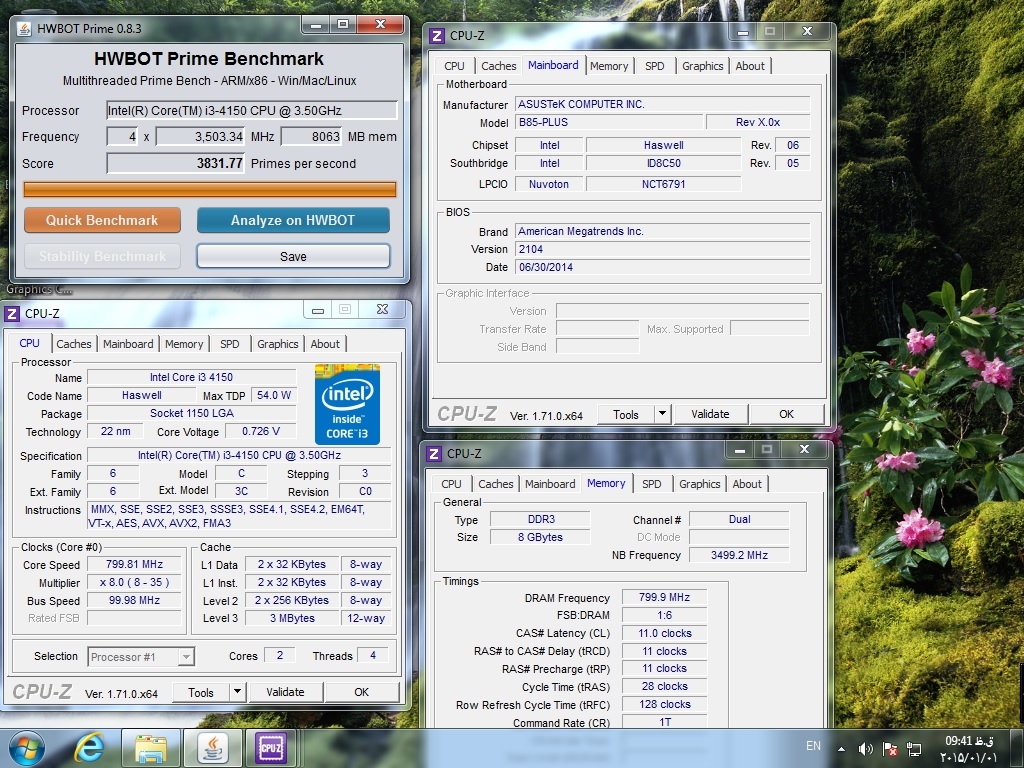The image size is (1024, 768).
Task: Open SPD tab in Memory CPU-Z window
Action: coord(652,484)
